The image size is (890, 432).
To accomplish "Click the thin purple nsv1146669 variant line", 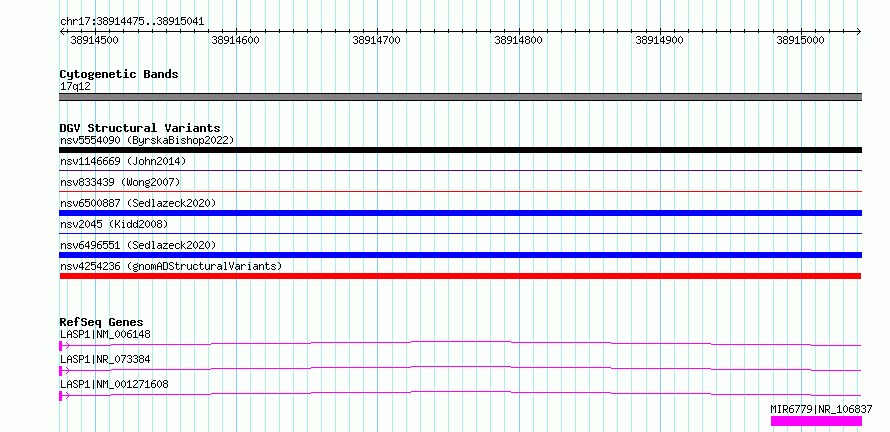I will tap(460, 170).
